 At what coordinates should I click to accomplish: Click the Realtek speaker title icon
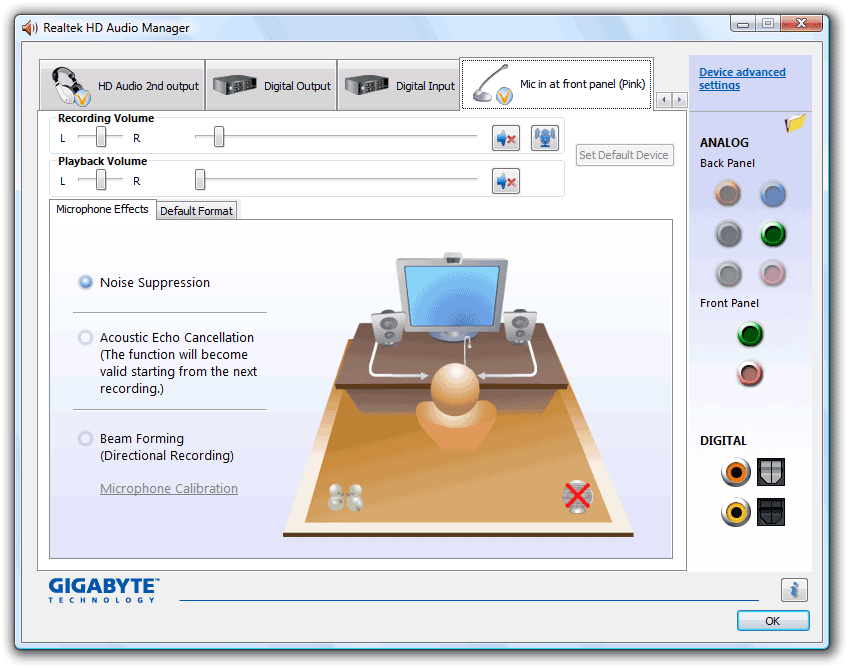30,28
